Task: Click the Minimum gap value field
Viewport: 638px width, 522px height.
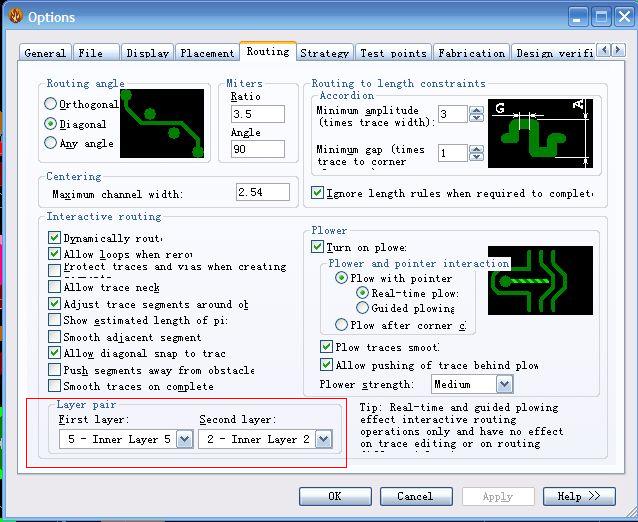Action: point(452,153)
